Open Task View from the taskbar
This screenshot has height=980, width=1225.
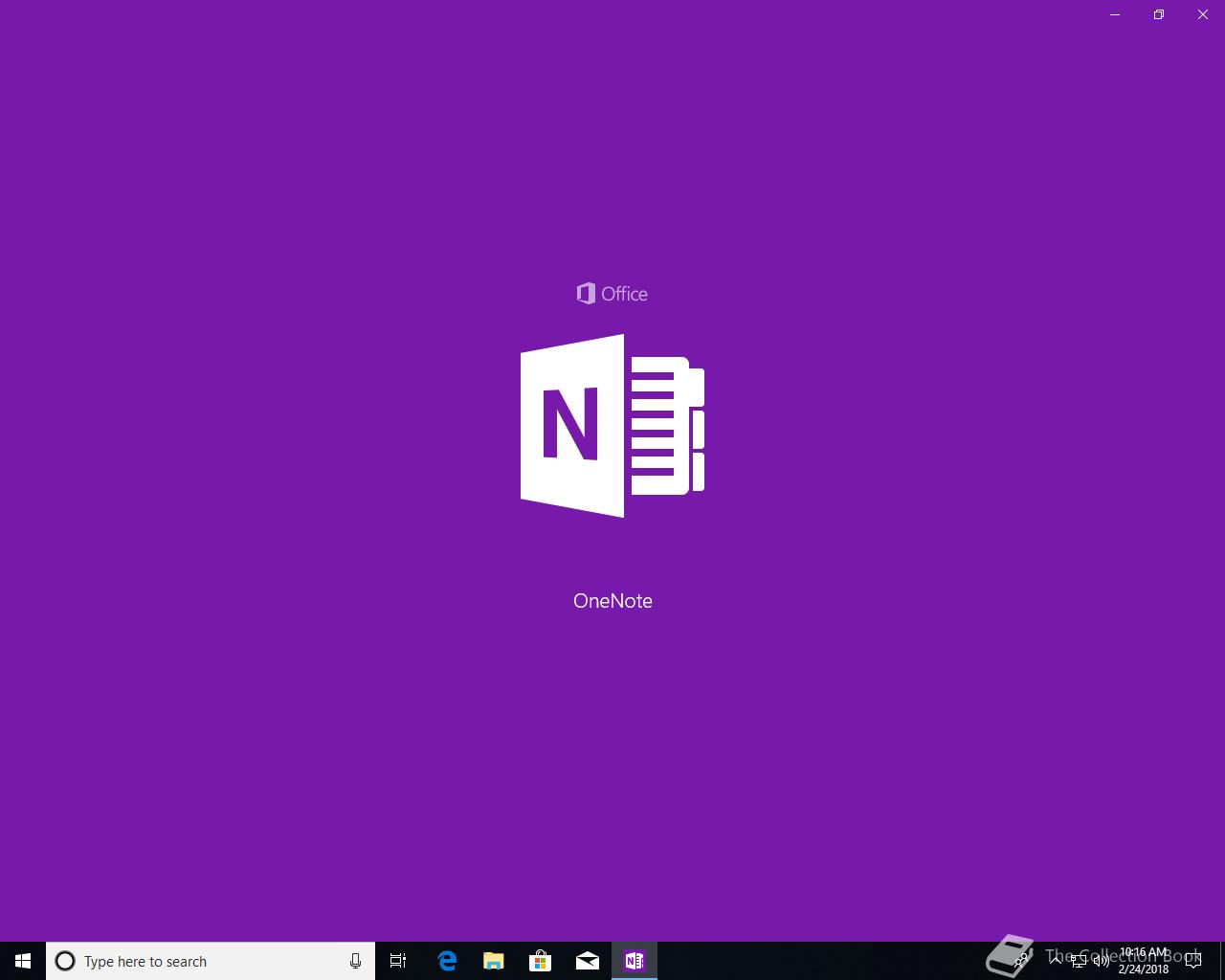(x=398, y=961)
